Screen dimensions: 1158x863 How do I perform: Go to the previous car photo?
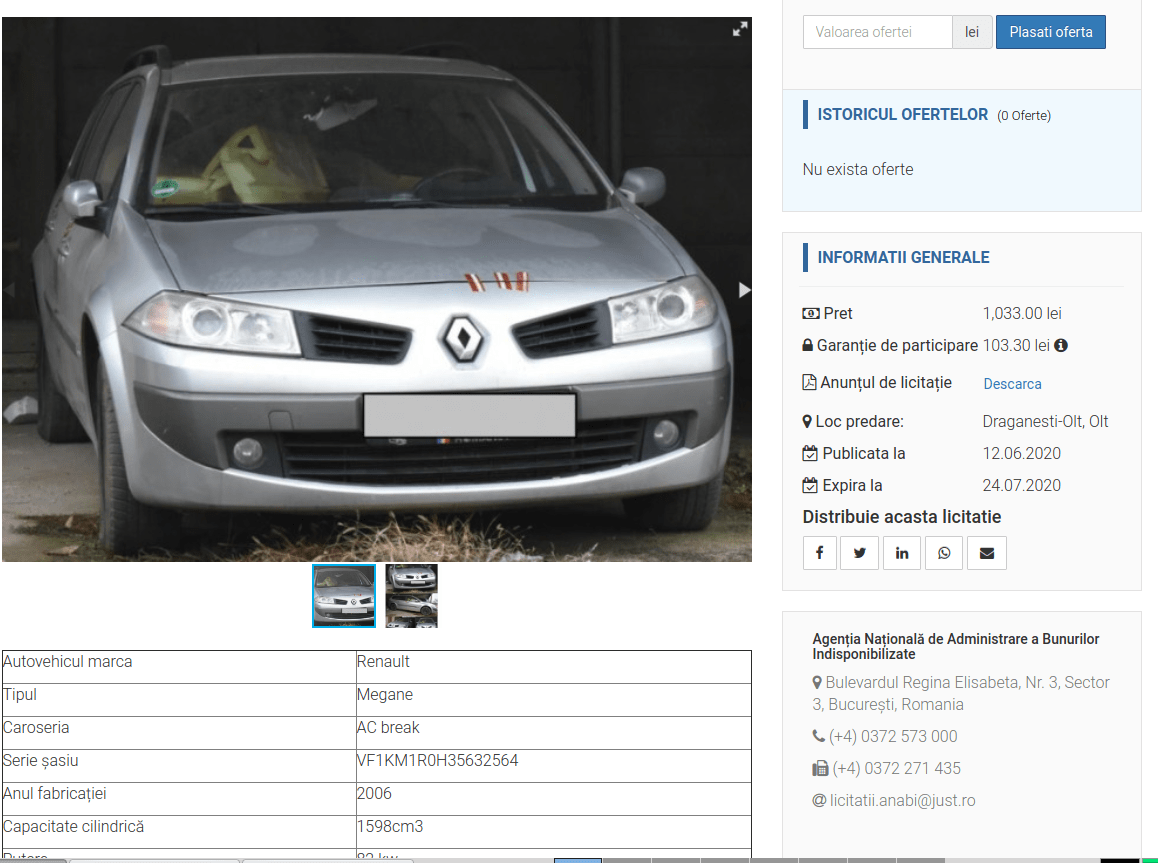(x=10, y=290)
